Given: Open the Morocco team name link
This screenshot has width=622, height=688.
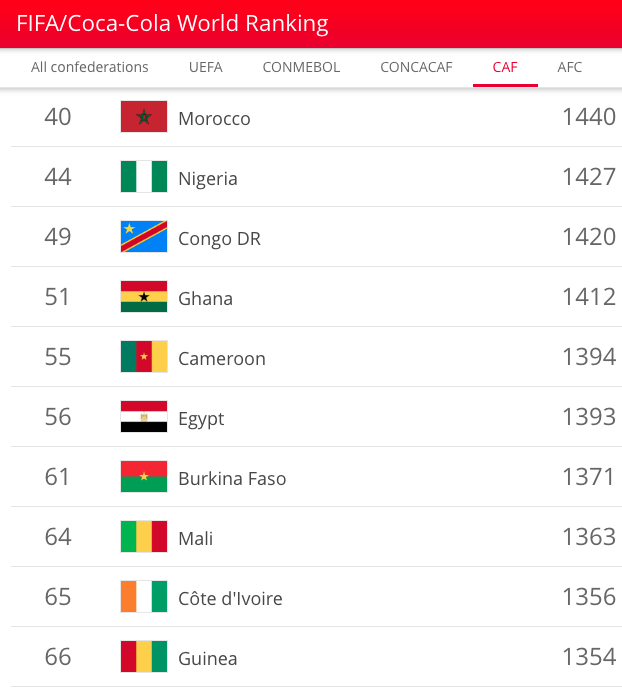Looking at the screenshot, I should (x=214, y=119).
